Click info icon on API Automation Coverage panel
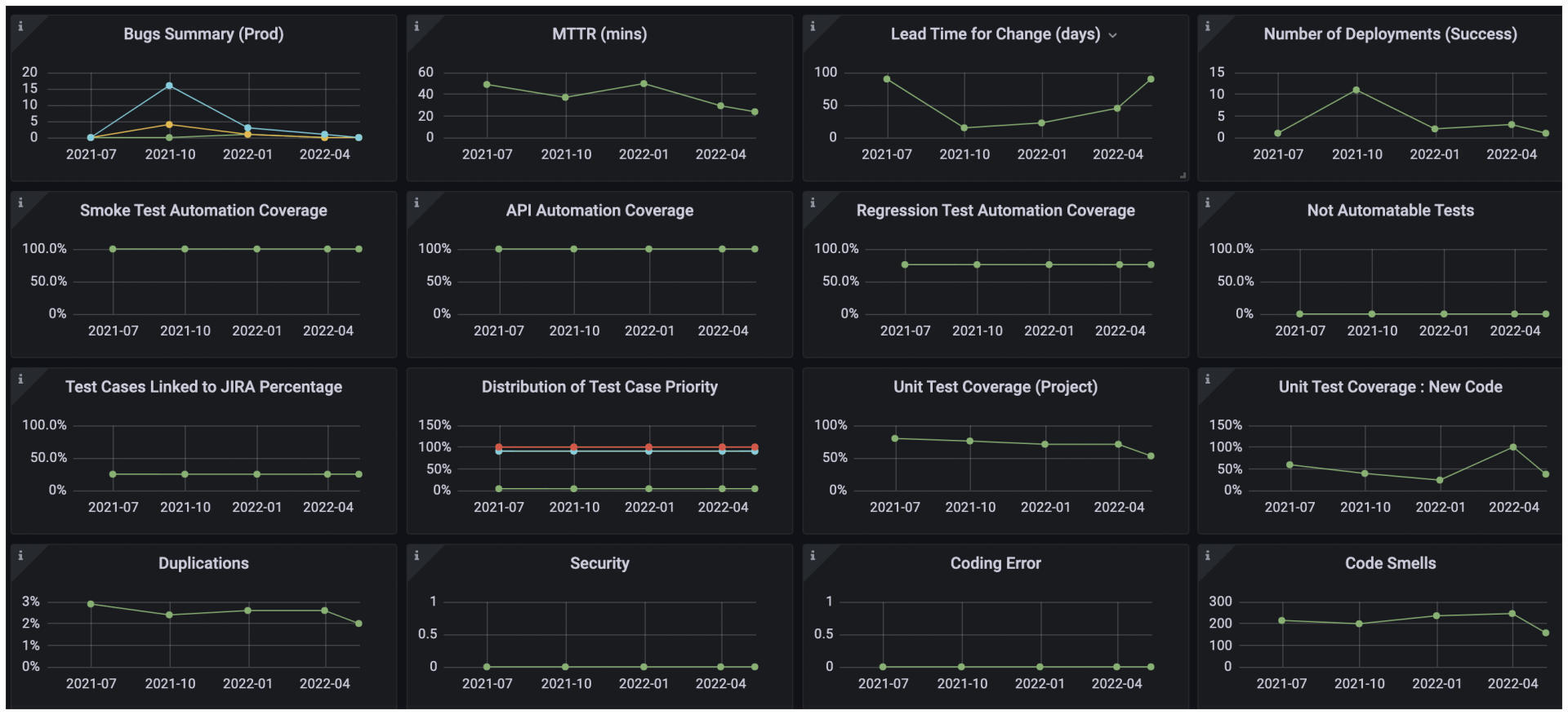The height and width of the screenshot is (715, 1568). (416, 202)
